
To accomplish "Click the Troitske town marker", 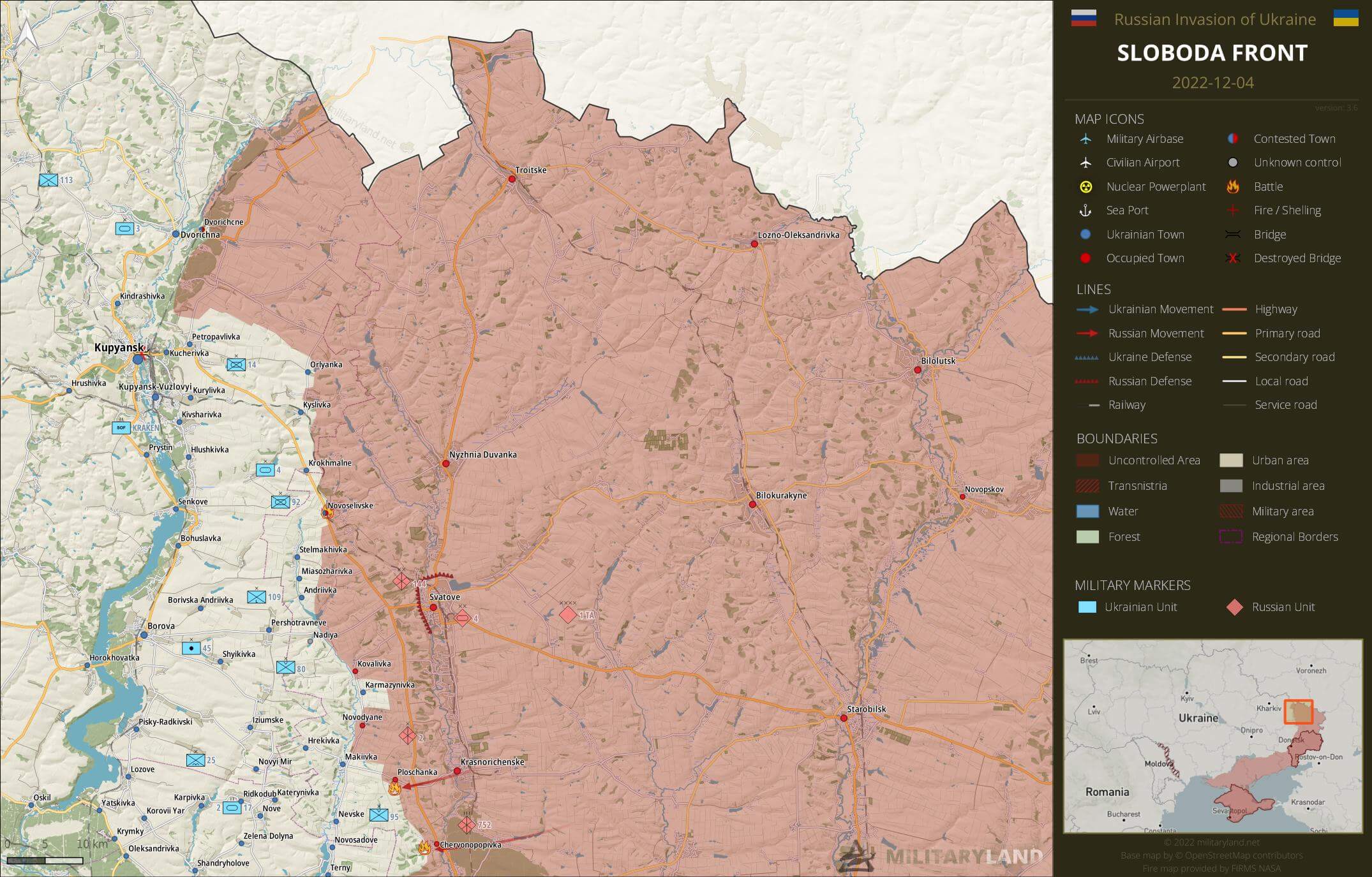I will (x=512, y=179).
